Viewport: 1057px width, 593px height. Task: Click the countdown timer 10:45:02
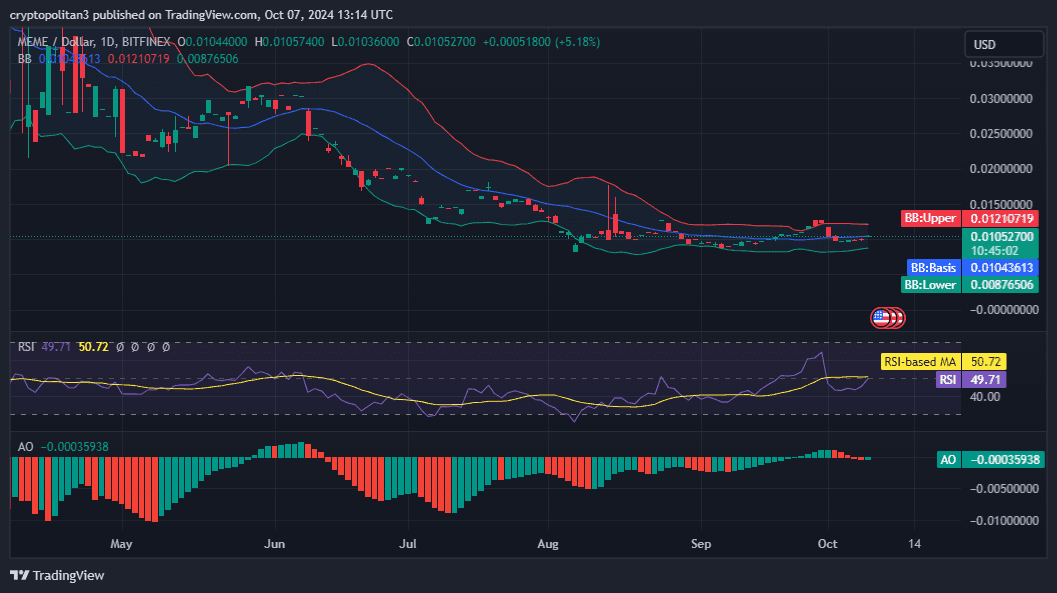(x=994, y=251)
